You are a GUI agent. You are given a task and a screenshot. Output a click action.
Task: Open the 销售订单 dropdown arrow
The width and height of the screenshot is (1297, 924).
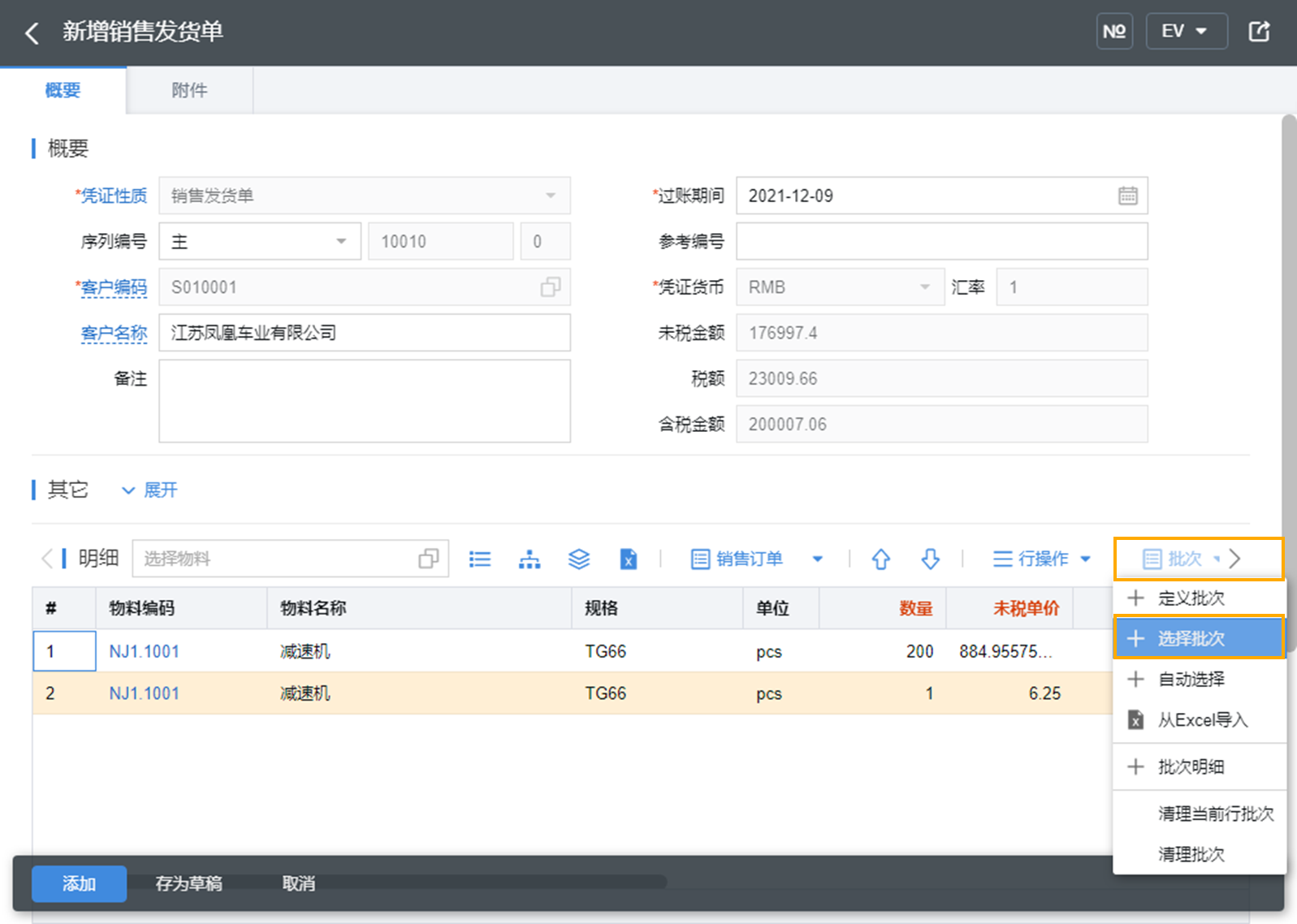[818, 559]
